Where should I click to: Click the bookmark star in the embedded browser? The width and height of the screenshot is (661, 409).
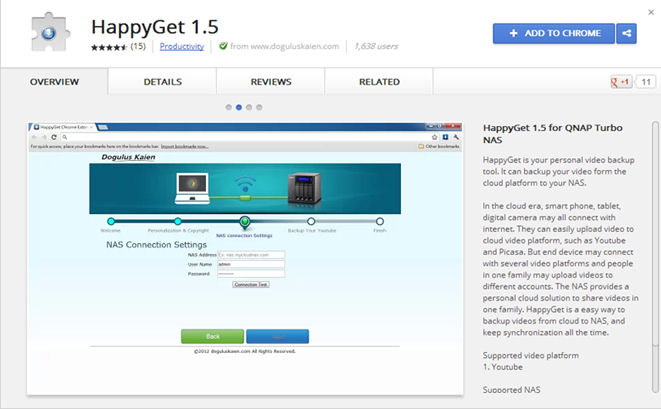(435, 137)
